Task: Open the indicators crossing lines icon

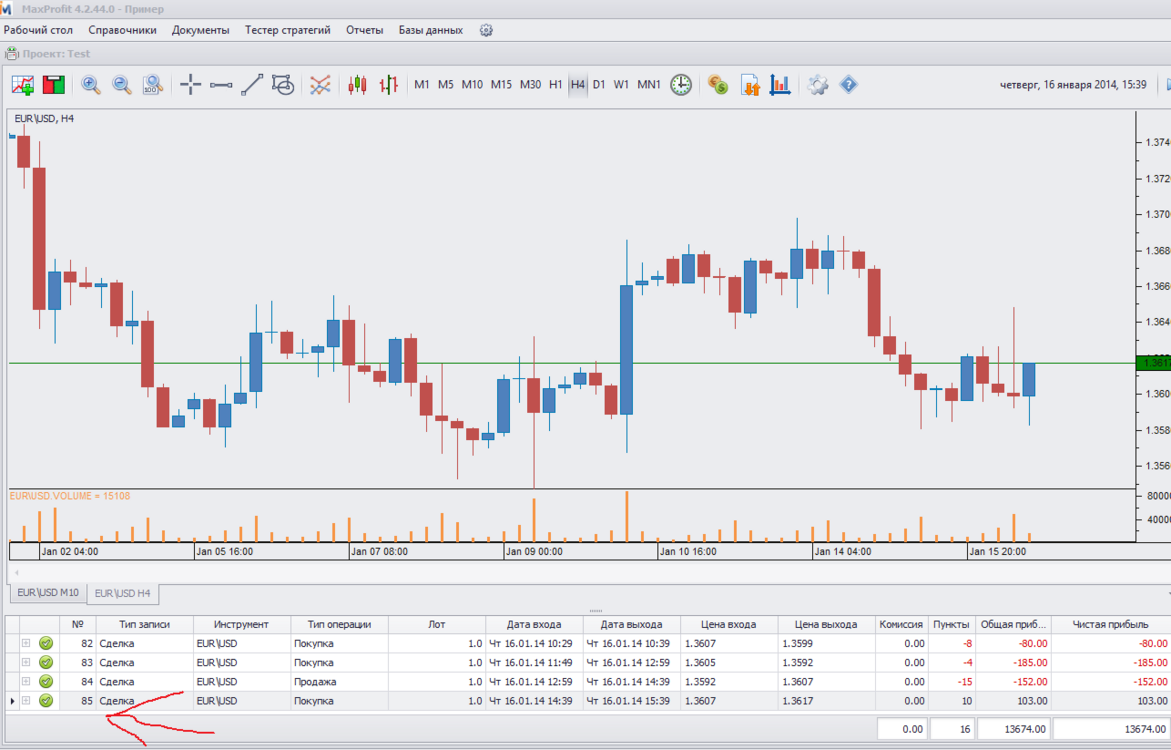Action: pos(320,85)
